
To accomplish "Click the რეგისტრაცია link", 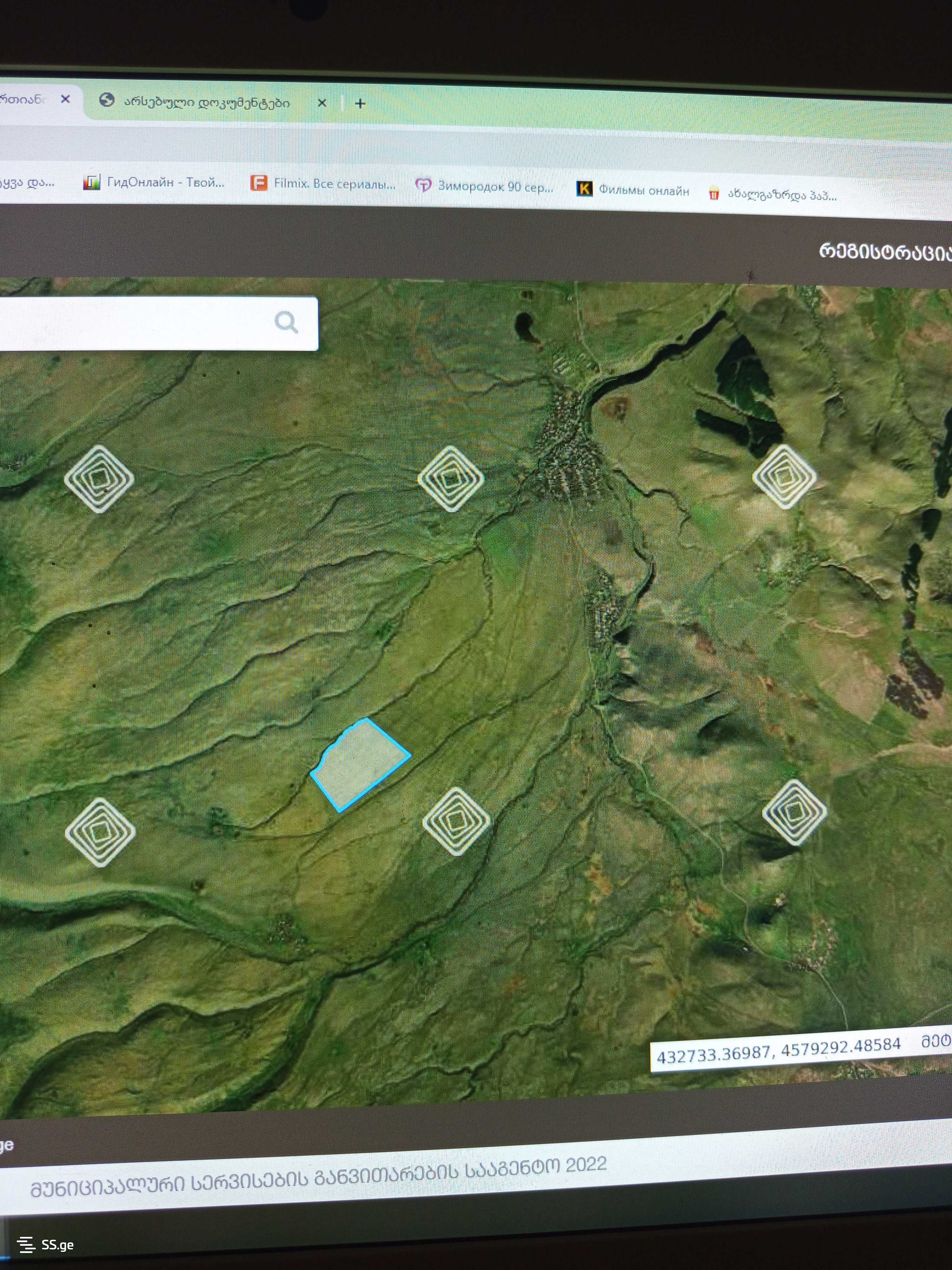I will pos(884,253).
